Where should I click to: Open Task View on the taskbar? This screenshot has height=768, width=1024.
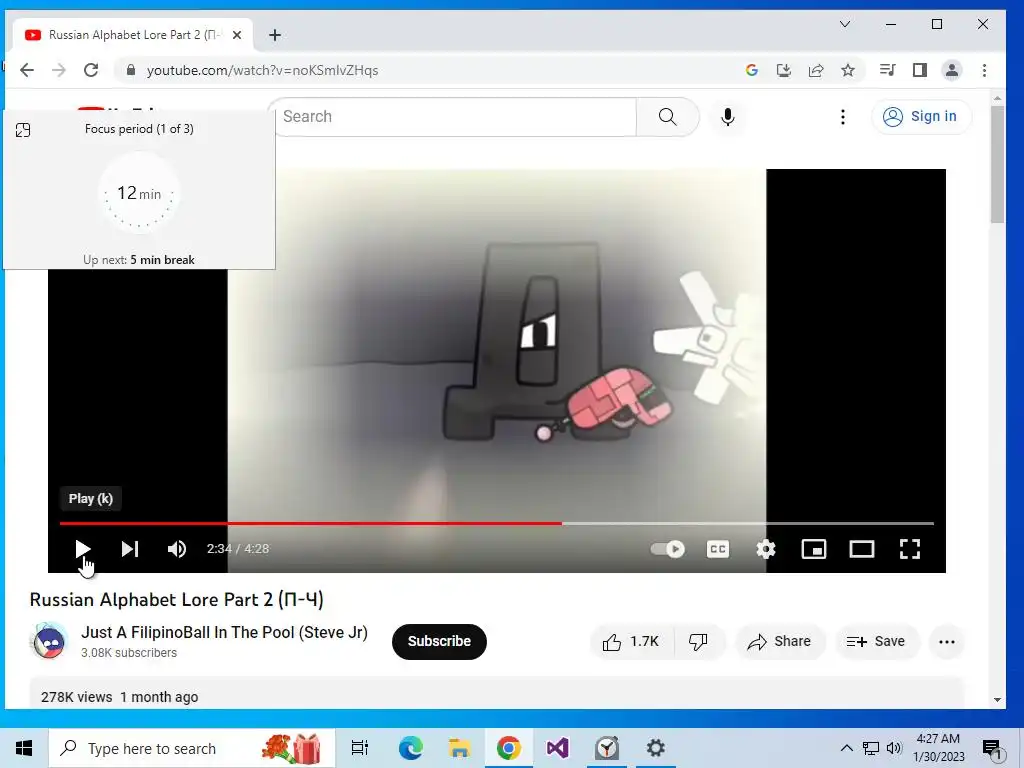click(360, 748)
